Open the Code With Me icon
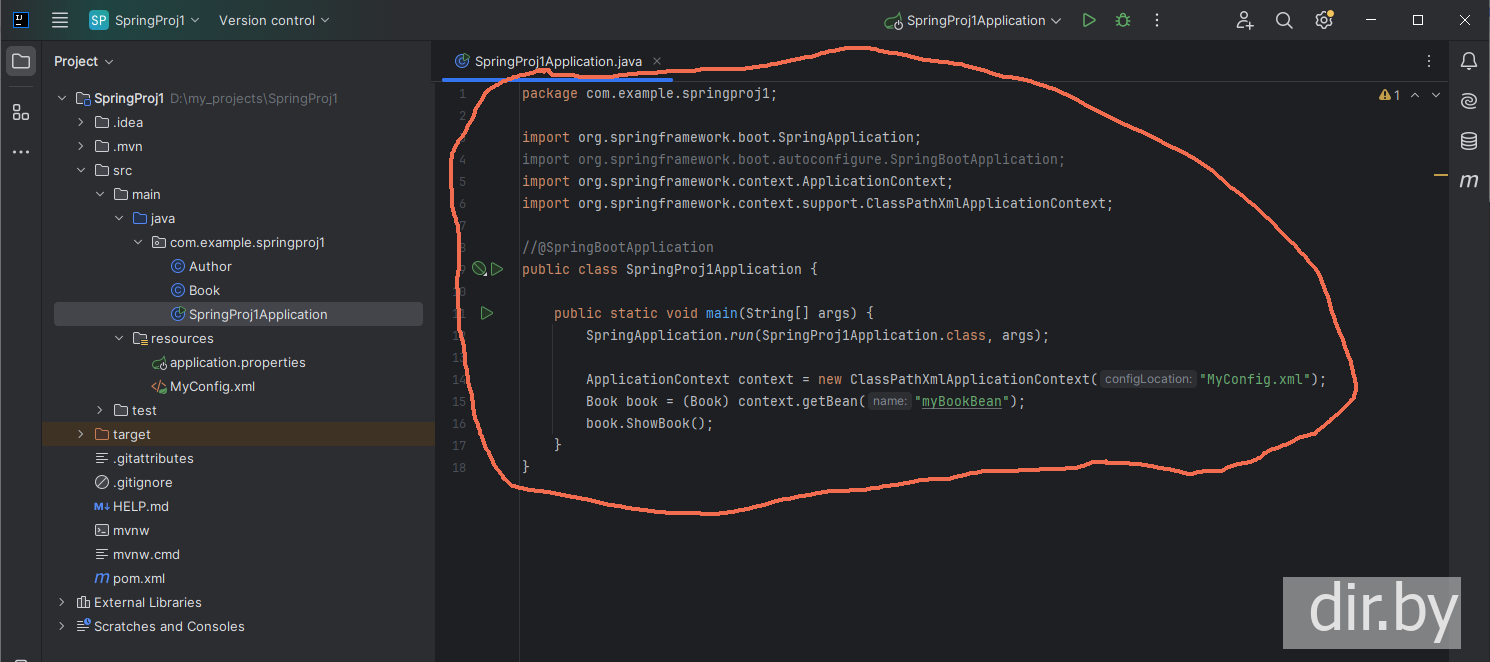Viewport: 1490px width, 662px height. click(1244, 20)
